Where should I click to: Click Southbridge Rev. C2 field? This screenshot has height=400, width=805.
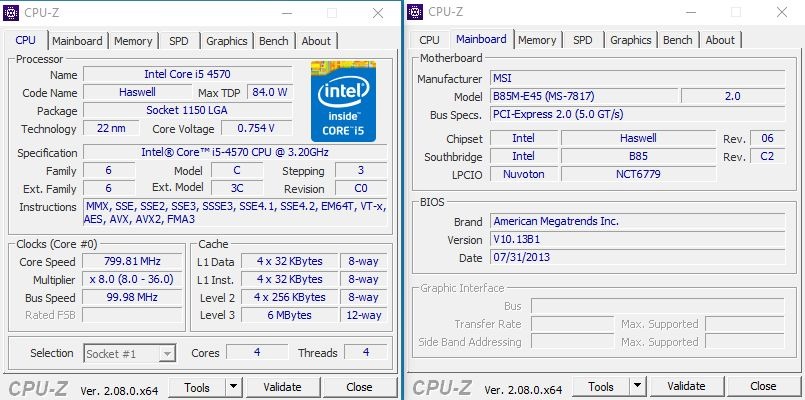[x=768, y=156]
